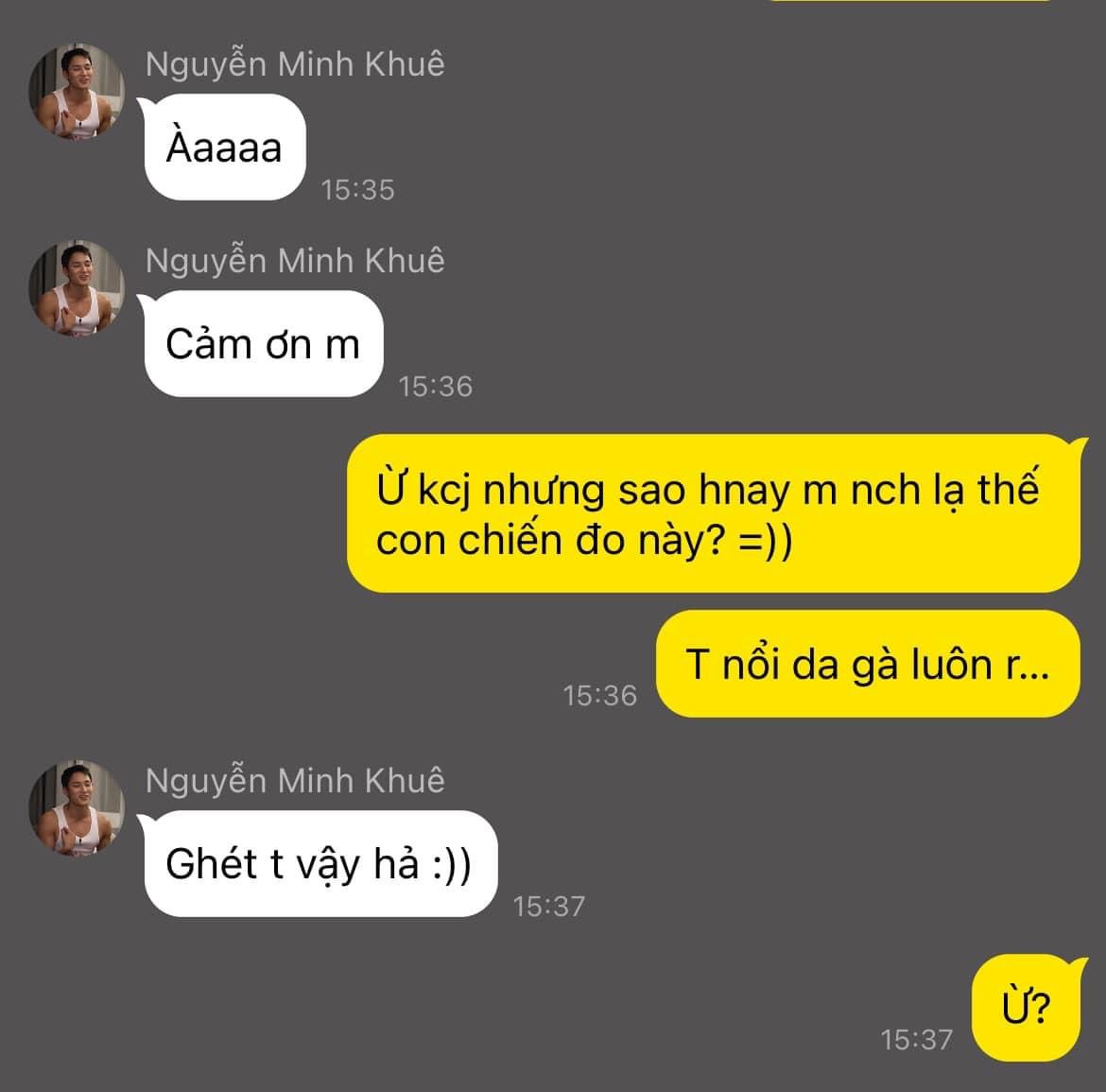Tap the 15:35 timestamp
Viewport: 1106px width, 1092px height.
point(357,189)
